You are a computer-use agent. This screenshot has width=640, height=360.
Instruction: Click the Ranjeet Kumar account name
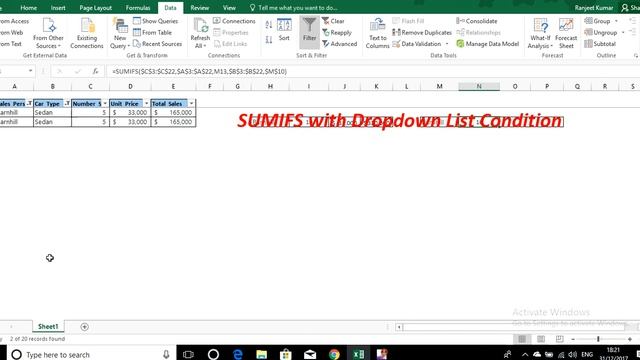[594, 8]
